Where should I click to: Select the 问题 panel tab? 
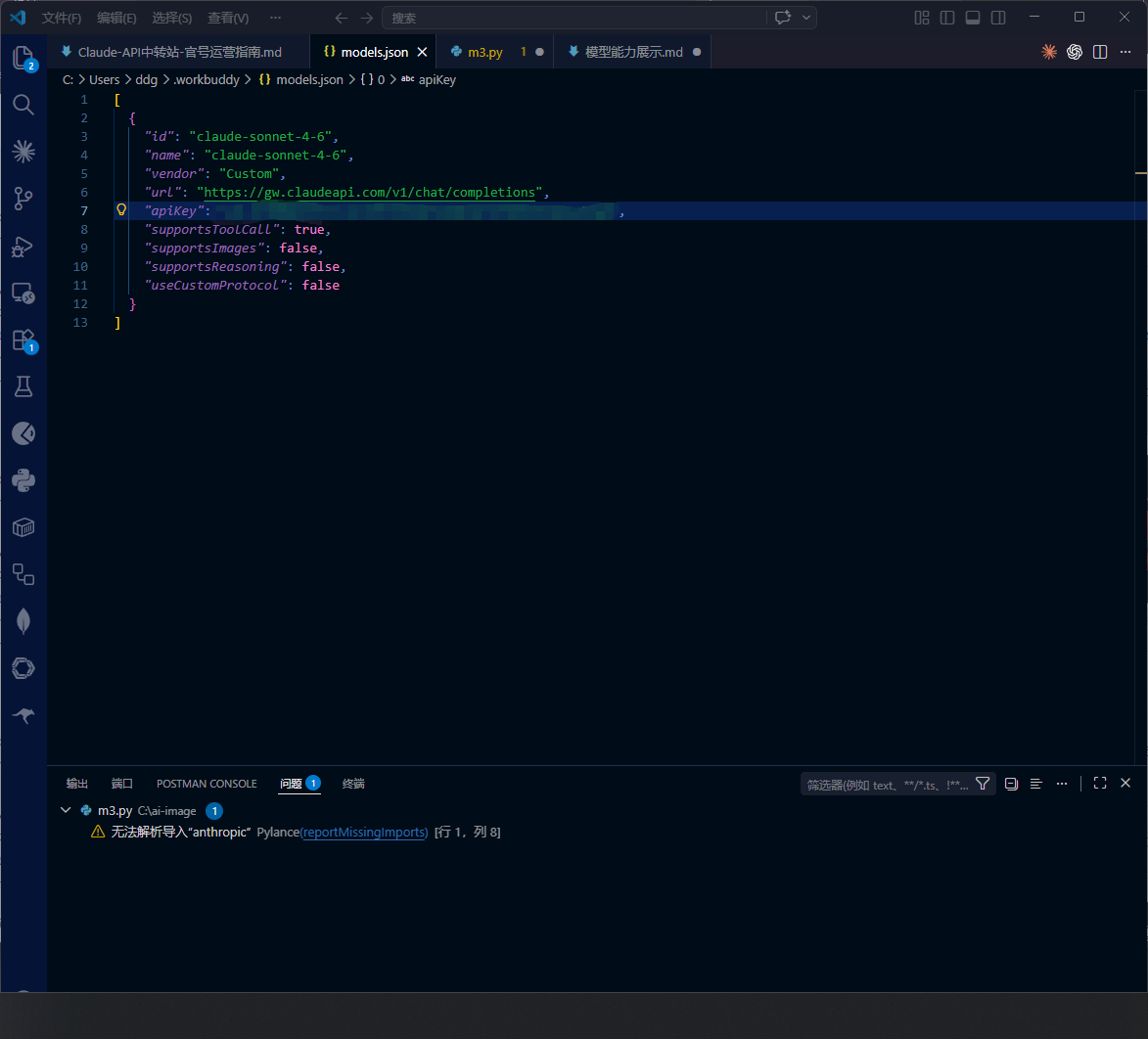point(300,784)
